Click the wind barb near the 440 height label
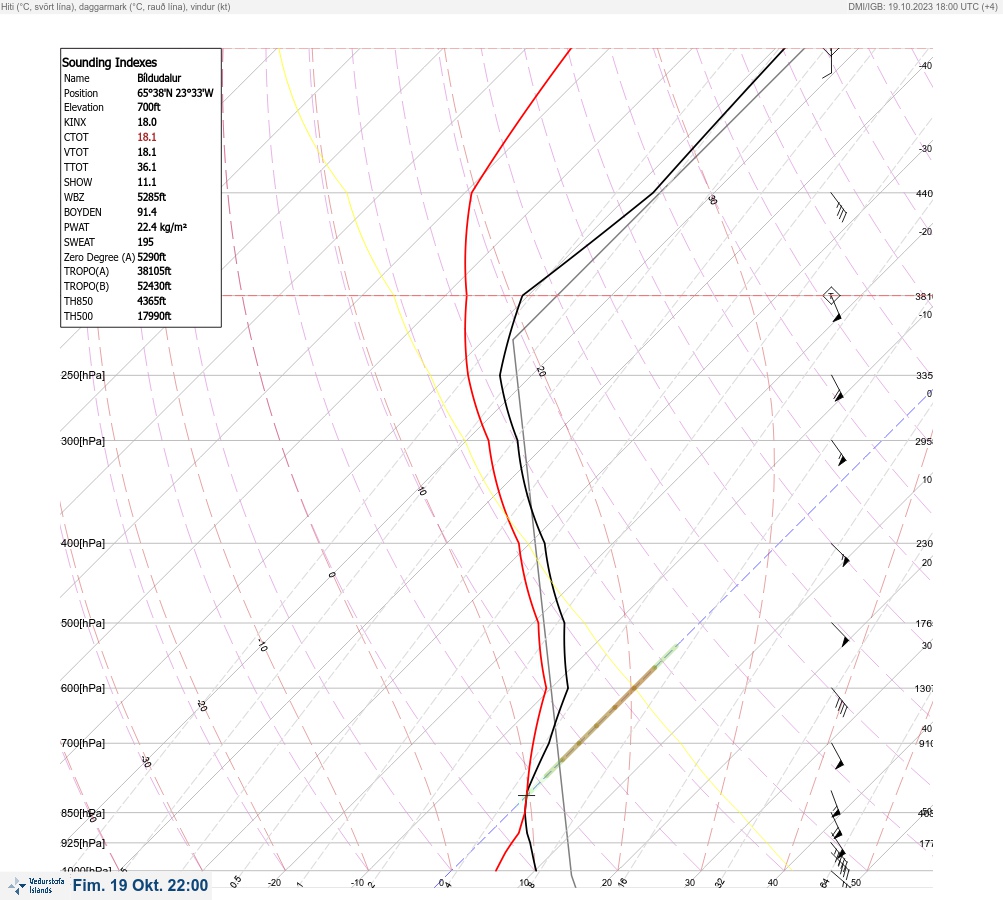 tap(839, 207)
